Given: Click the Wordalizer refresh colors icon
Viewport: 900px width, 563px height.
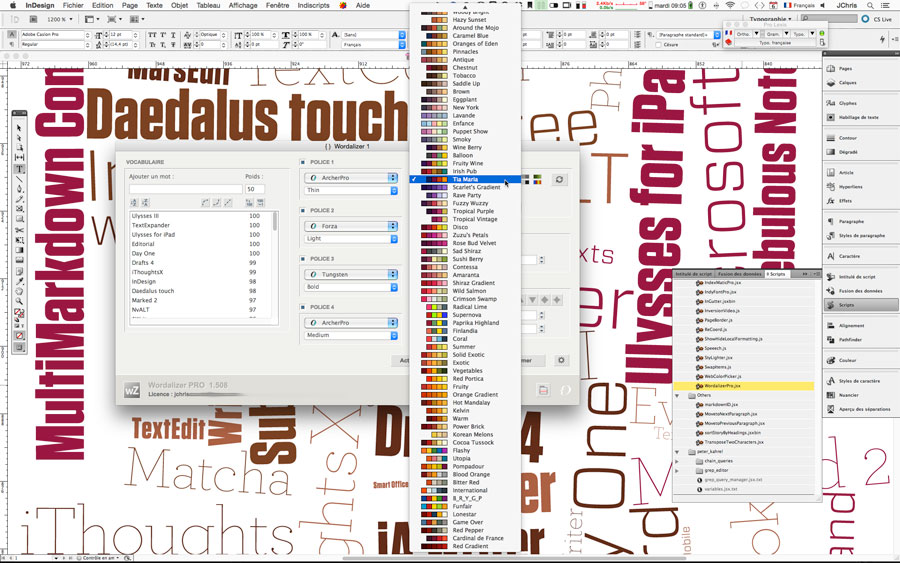Looking at the screenshot, I should [559, 180].
